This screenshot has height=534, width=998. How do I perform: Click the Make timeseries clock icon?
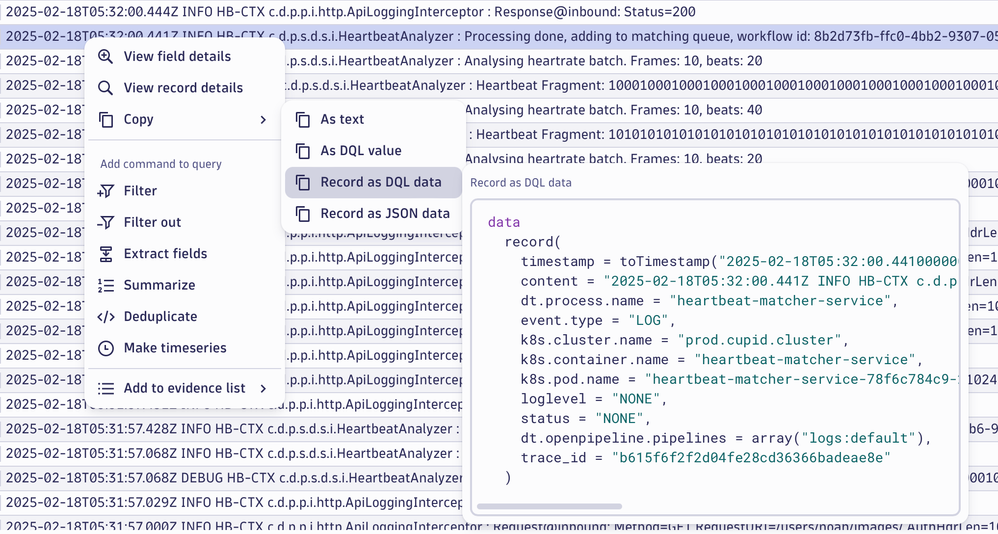coord(106,348)
